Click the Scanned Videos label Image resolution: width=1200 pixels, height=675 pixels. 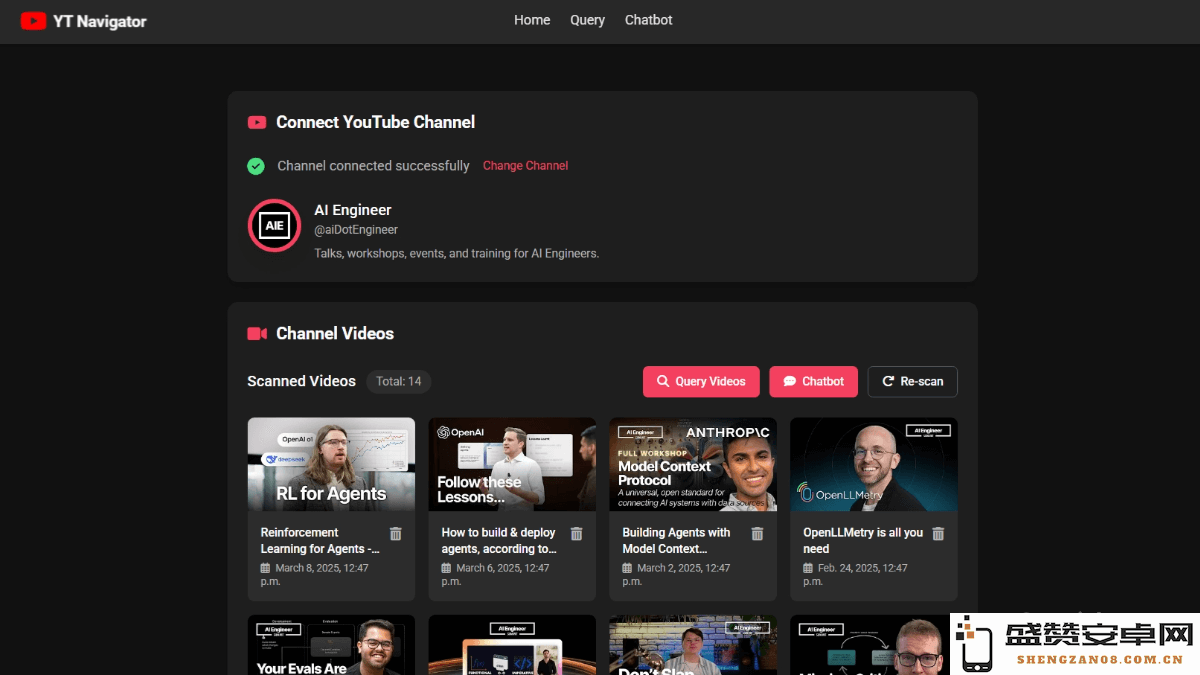coord(302,381)
